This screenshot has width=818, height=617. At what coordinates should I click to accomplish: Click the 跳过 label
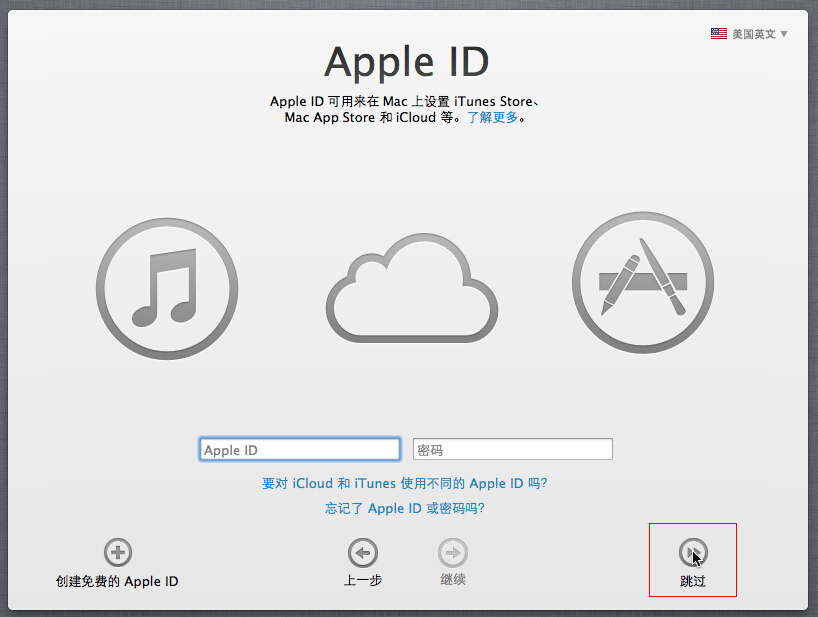(x=693, y=581)
